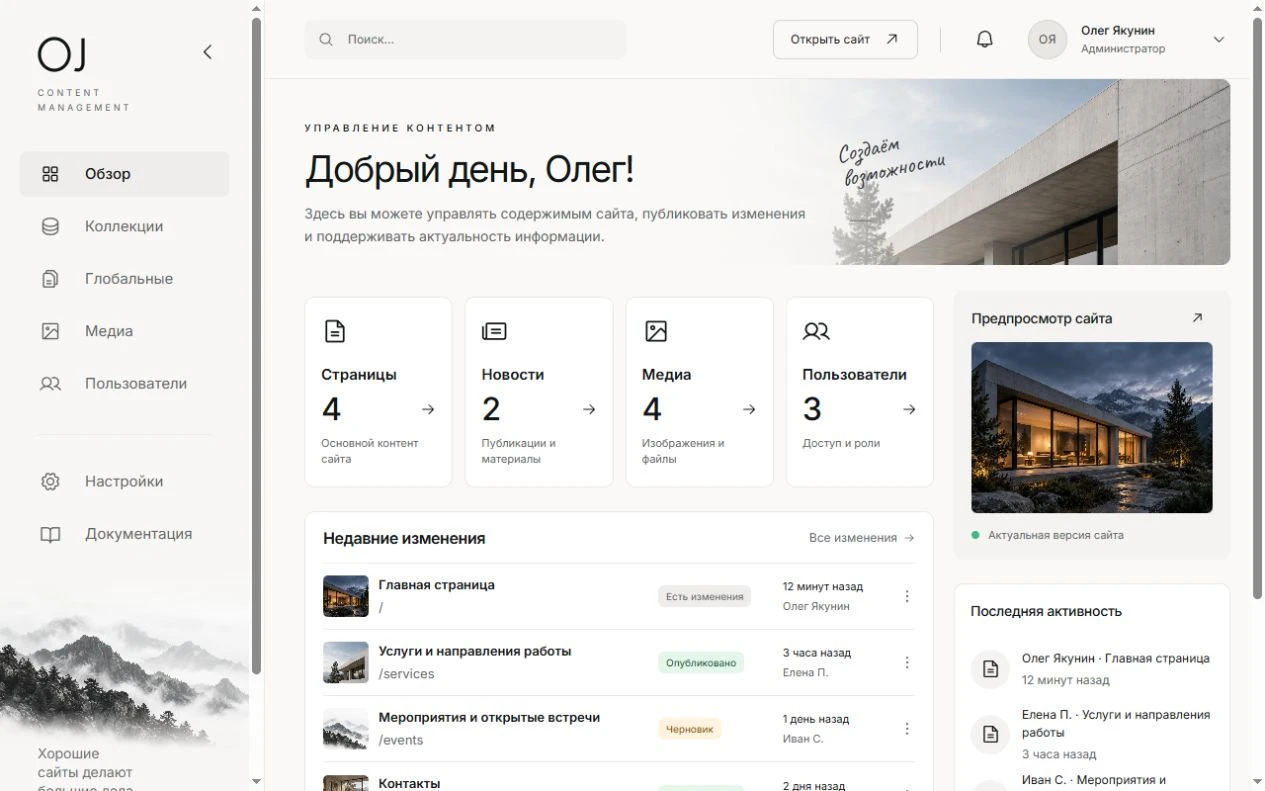Click the Иван С. author name in table
The height and width of the screenshot is (791, 1265).
pos(802,739)
